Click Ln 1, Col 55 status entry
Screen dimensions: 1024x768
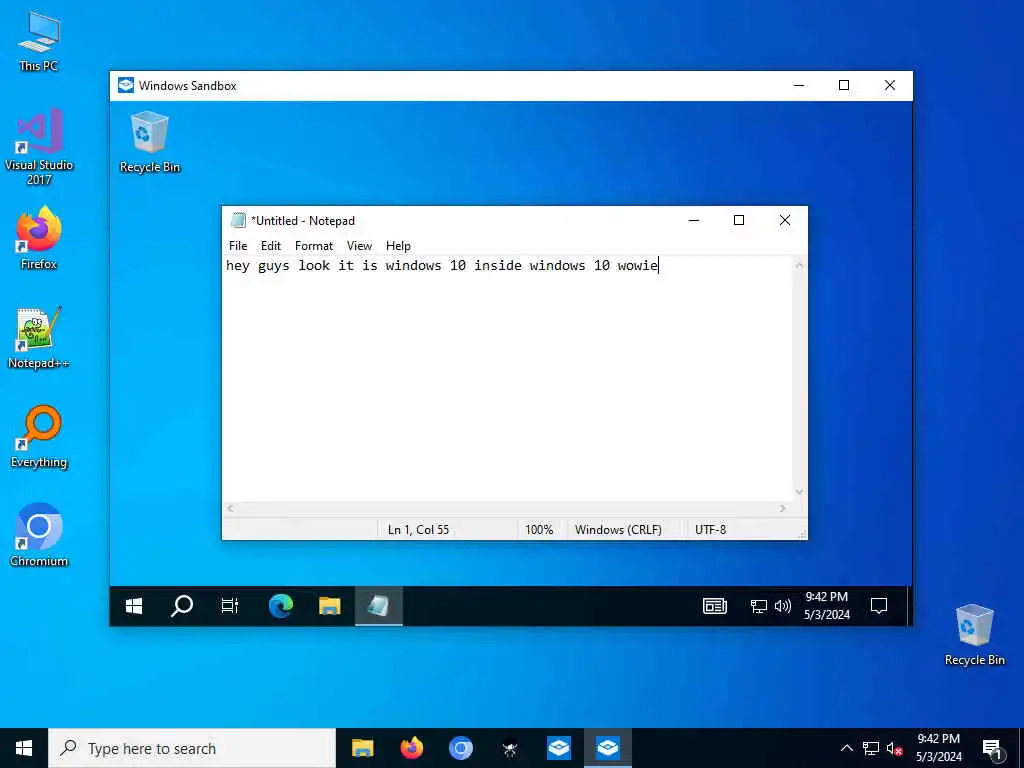pyautogui.click(x=419, y=530)
